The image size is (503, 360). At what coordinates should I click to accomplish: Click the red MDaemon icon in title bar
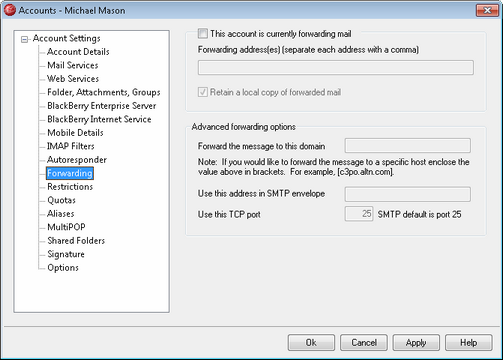[x=9, y=10]
